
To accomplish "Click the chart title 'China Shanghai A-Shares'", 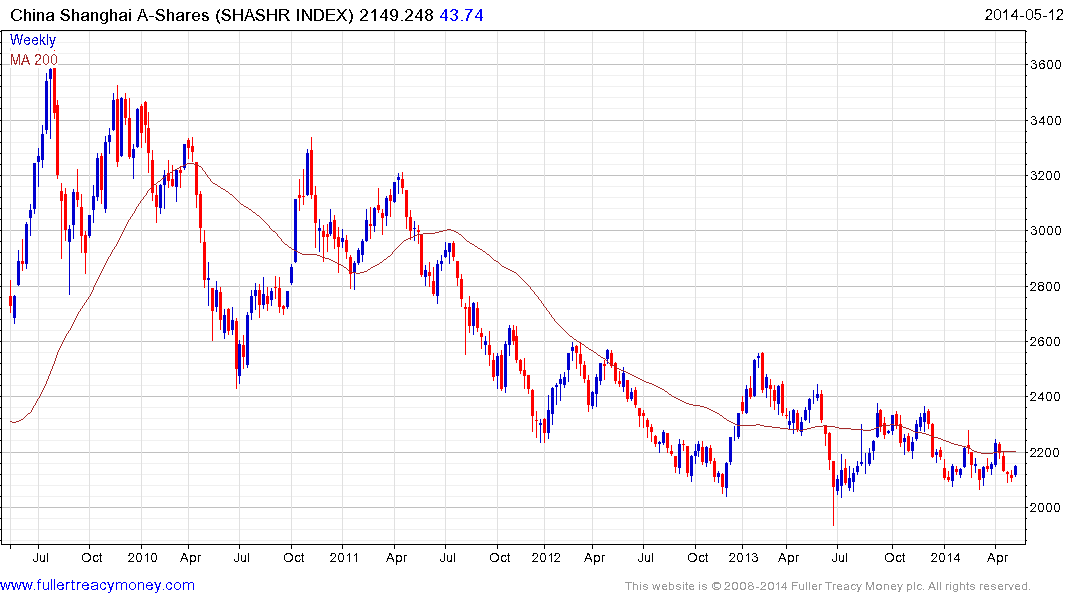I will click(110, 15).
